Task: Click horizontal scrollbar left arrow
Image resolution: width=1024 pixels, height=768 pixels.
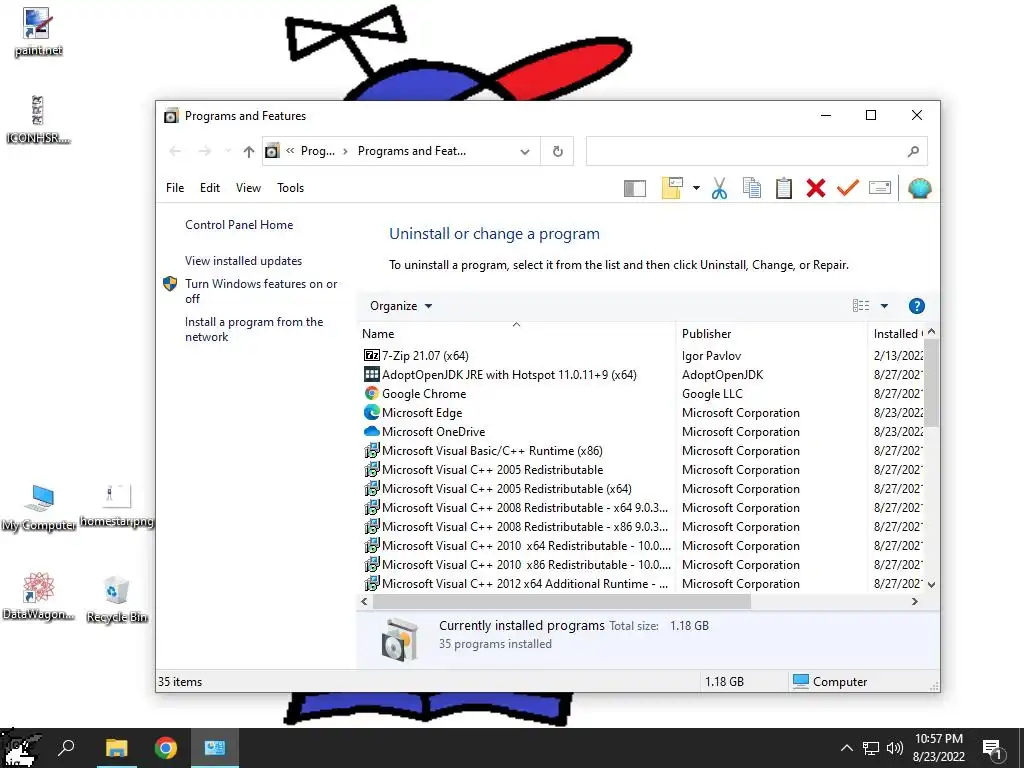Action: click(x=364, y=601)
